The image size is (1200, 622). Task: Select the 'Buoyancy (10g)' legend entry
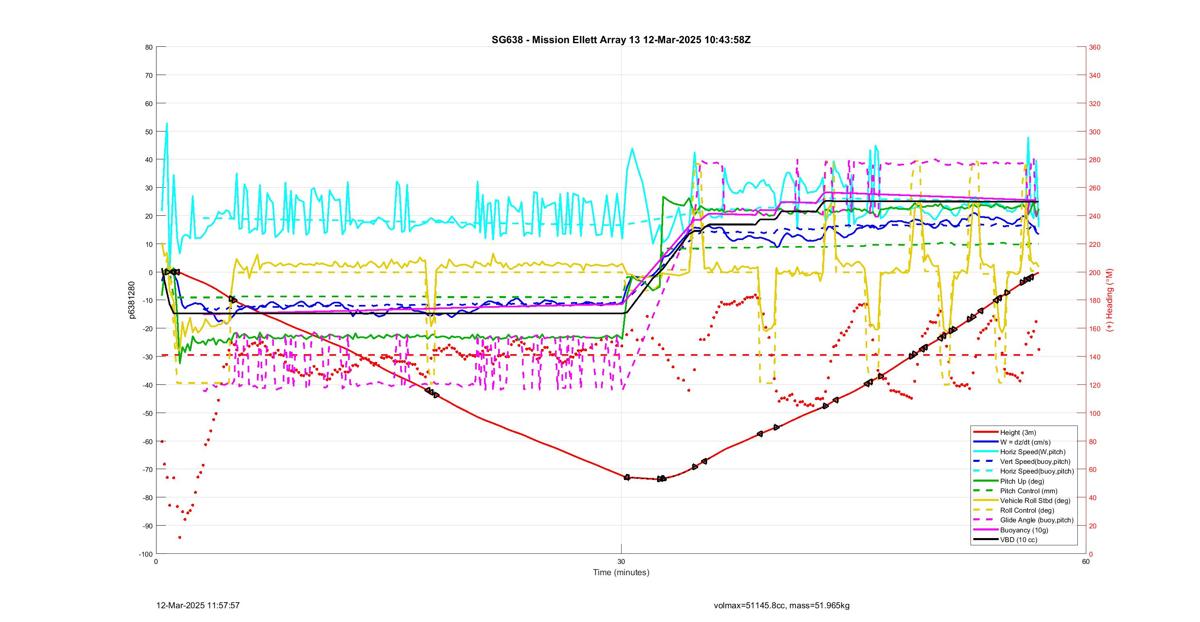(1022, 530)
